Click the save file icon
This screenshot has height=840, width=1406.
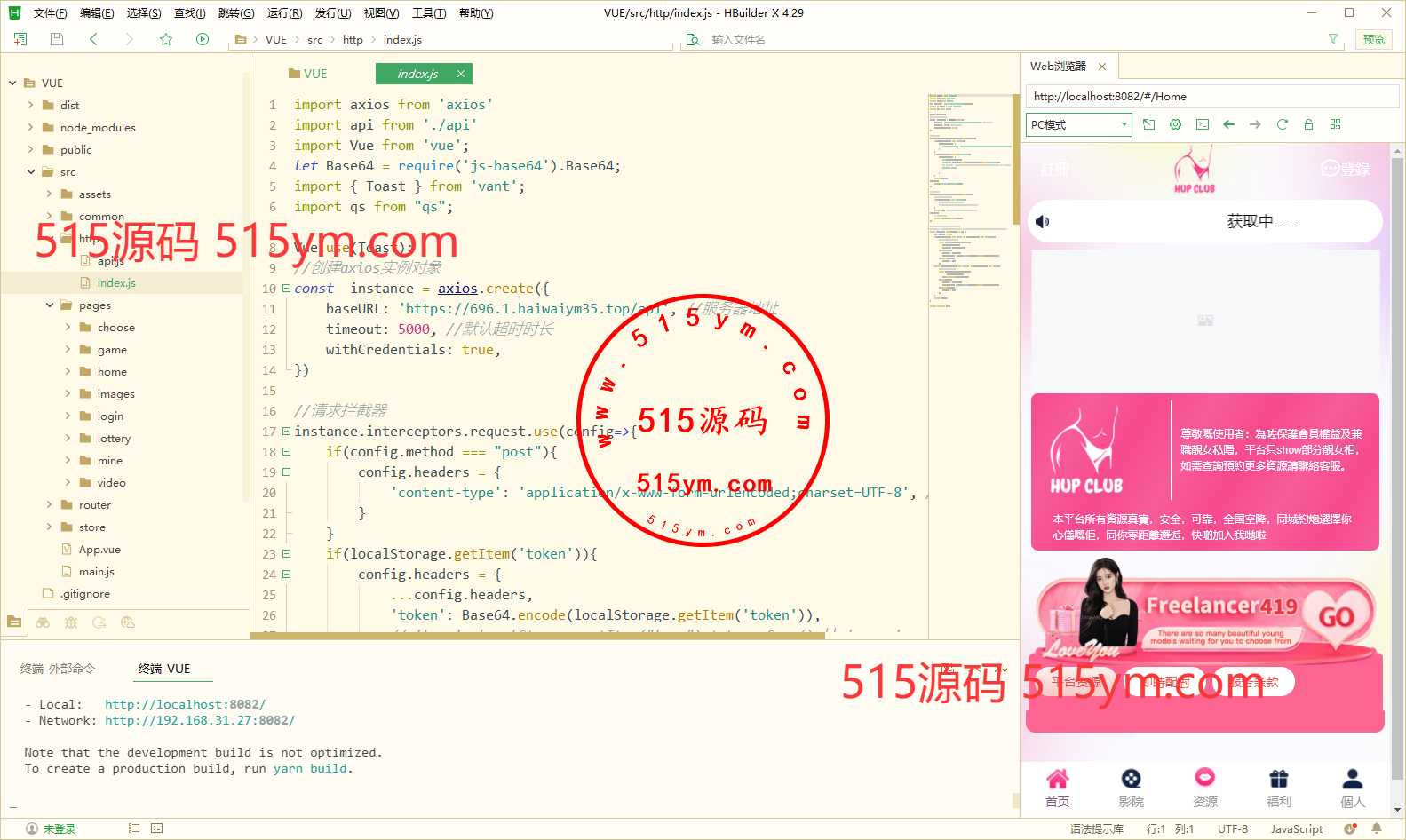57,39
